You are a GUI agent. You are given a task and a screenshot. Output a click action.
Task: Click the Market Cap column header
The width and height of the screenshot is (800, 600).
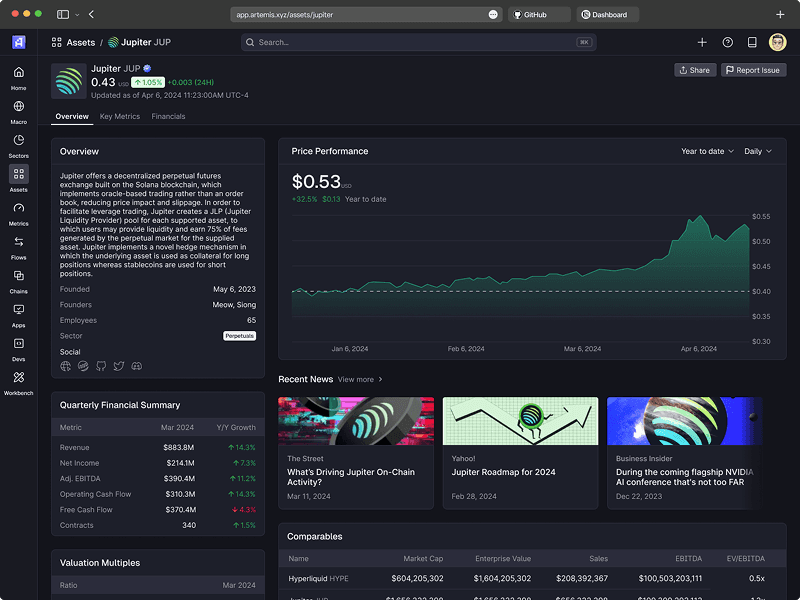point(423,559)
